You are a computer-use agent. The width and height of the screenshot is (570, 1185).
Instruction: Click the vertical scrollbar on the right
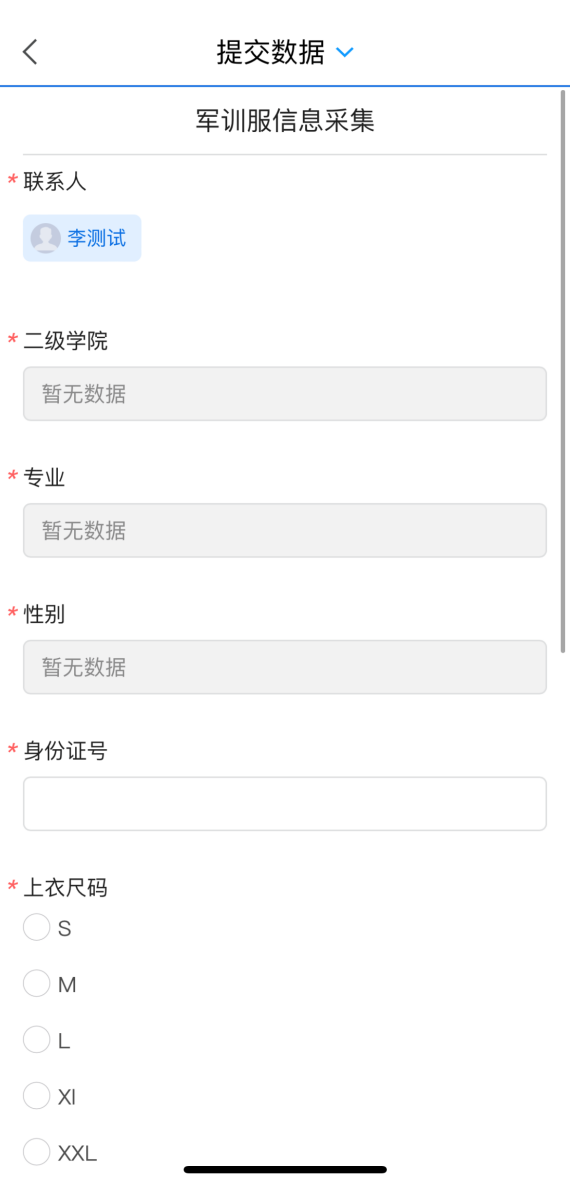pyautogui.click(x=562, y=371)
